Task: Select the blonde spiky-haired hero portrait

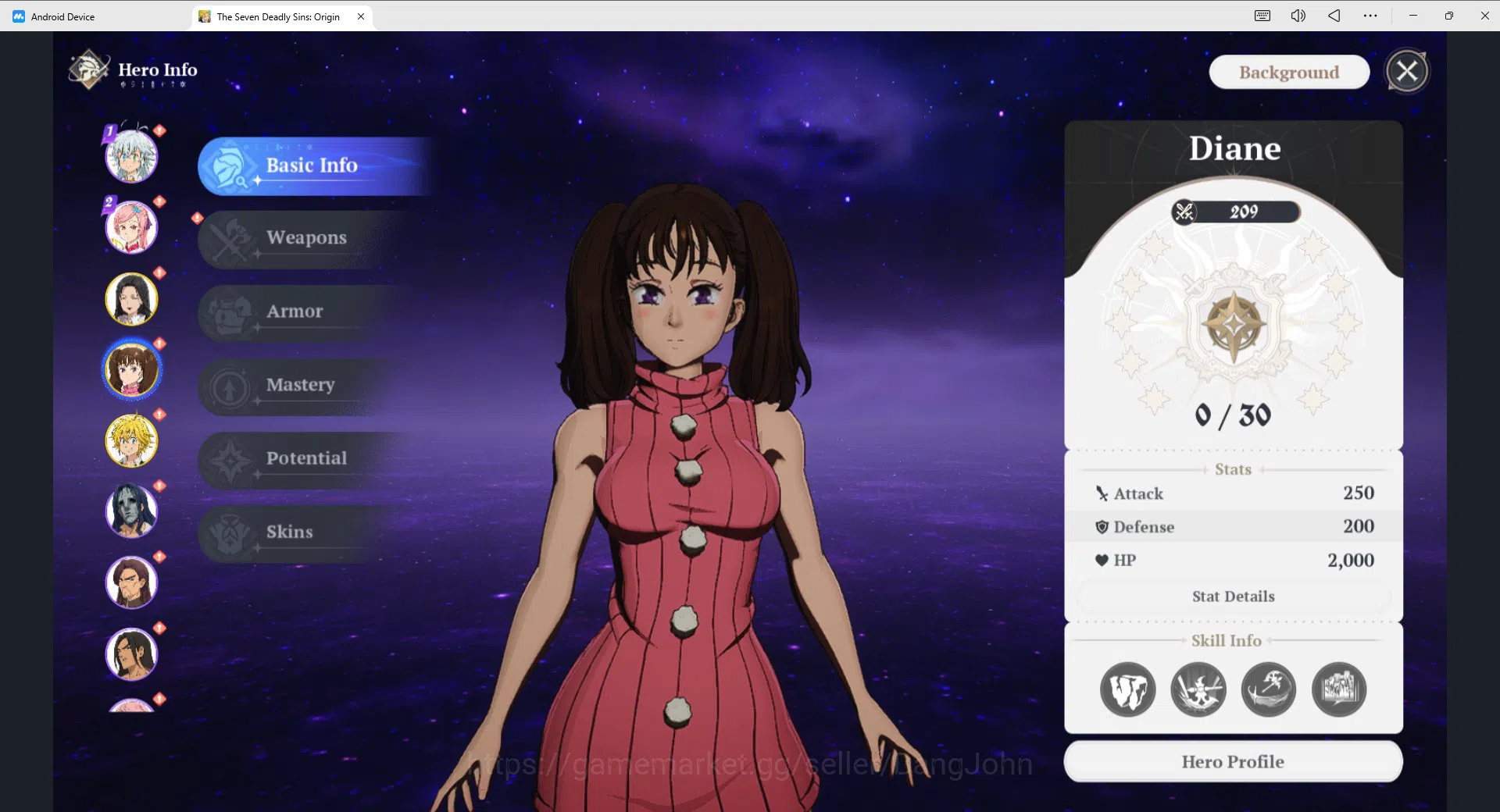Action: pyautogui.click(x=131, y=440)
